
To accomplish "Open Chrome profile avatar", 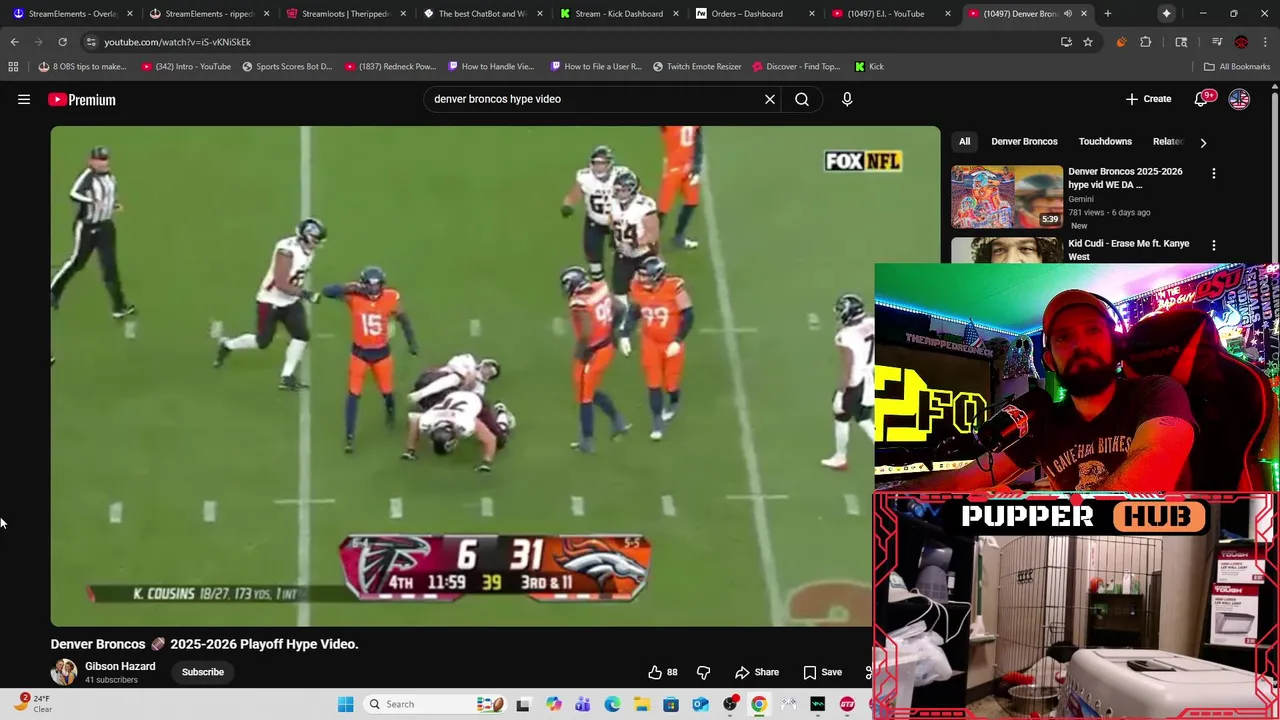I will point(1241,42).
